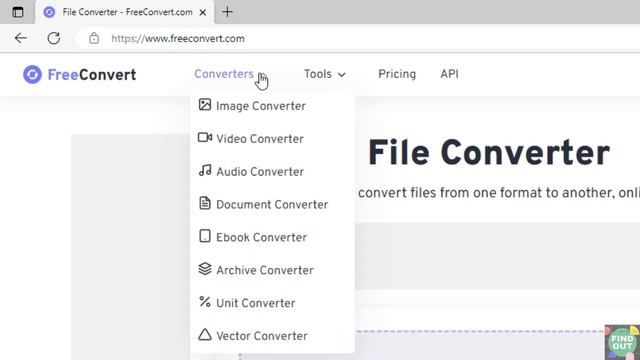This screenshot has height=360, width=640.
Task: Open the tab actions sidebar icon
Action: point(18,12)
